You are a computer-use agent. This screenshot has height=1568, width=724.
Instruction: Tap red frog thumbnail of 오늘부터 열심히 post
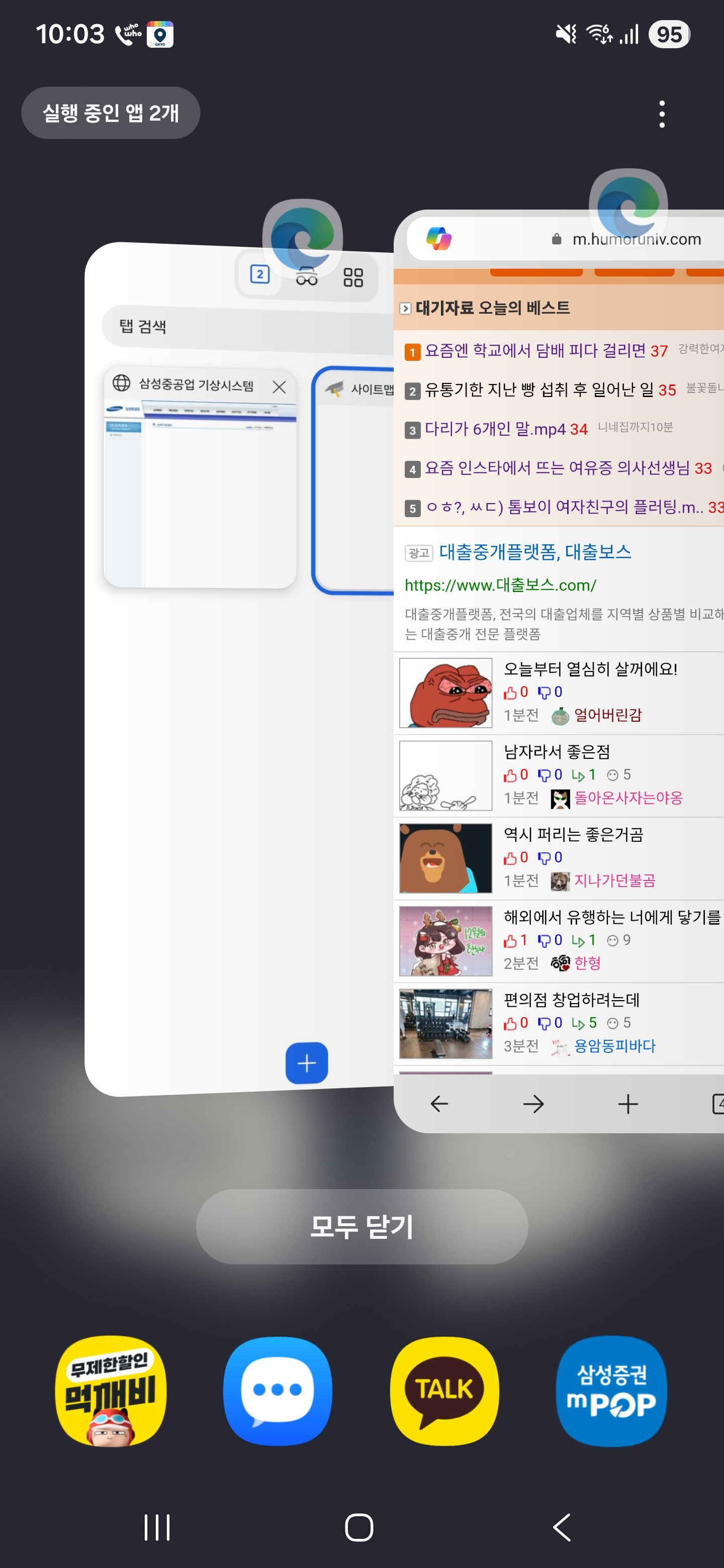446,694
